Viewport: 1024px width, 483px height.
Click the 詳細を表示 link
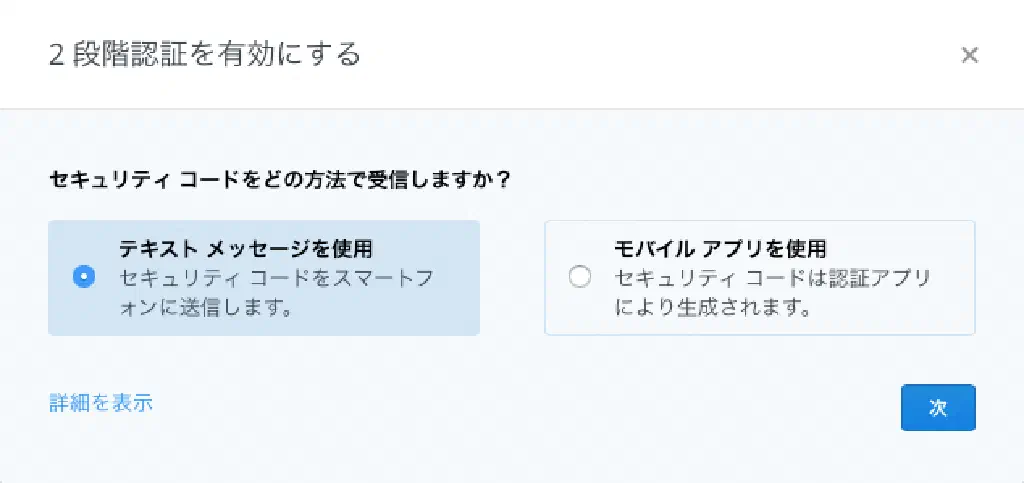pyautogui.click(x=101, y=403)
